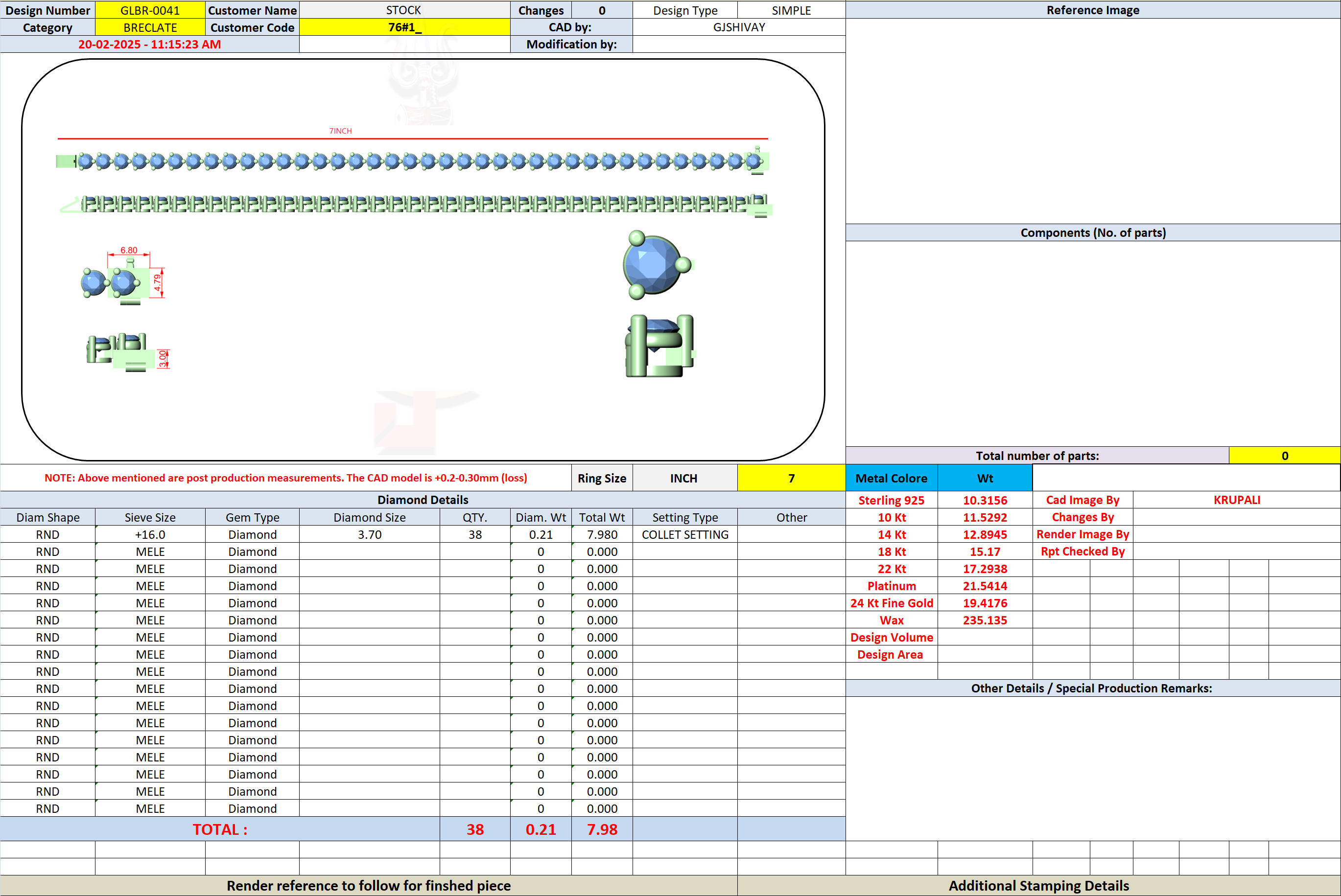Screen dimensions: 1341x896
Task: Select the Platinum weight 21.5414
Action: [985, 586]
